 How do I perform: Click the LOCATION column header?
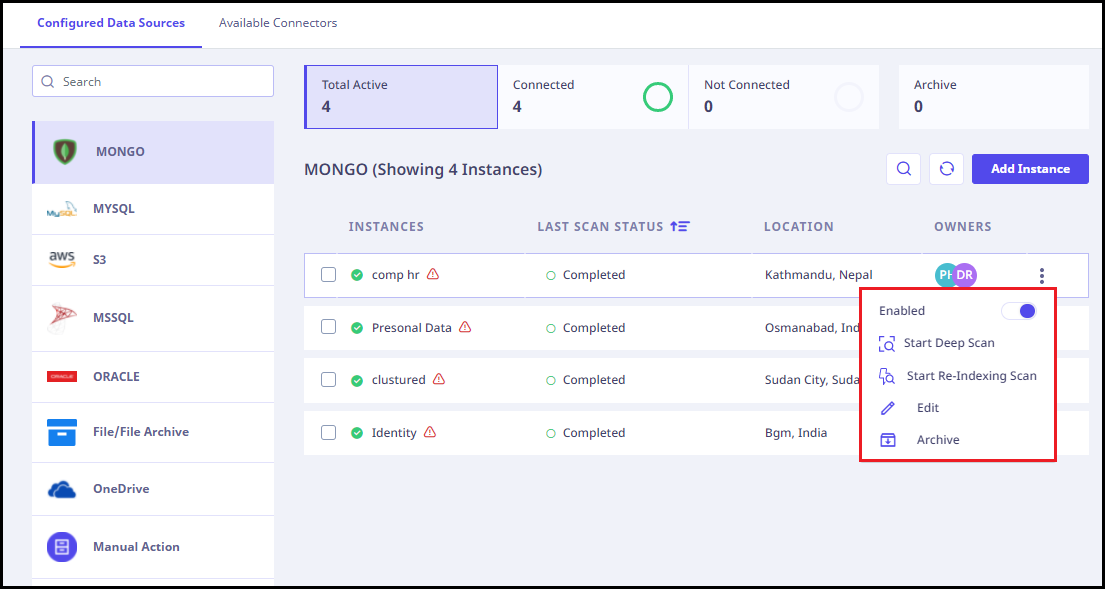pos(798,227)
